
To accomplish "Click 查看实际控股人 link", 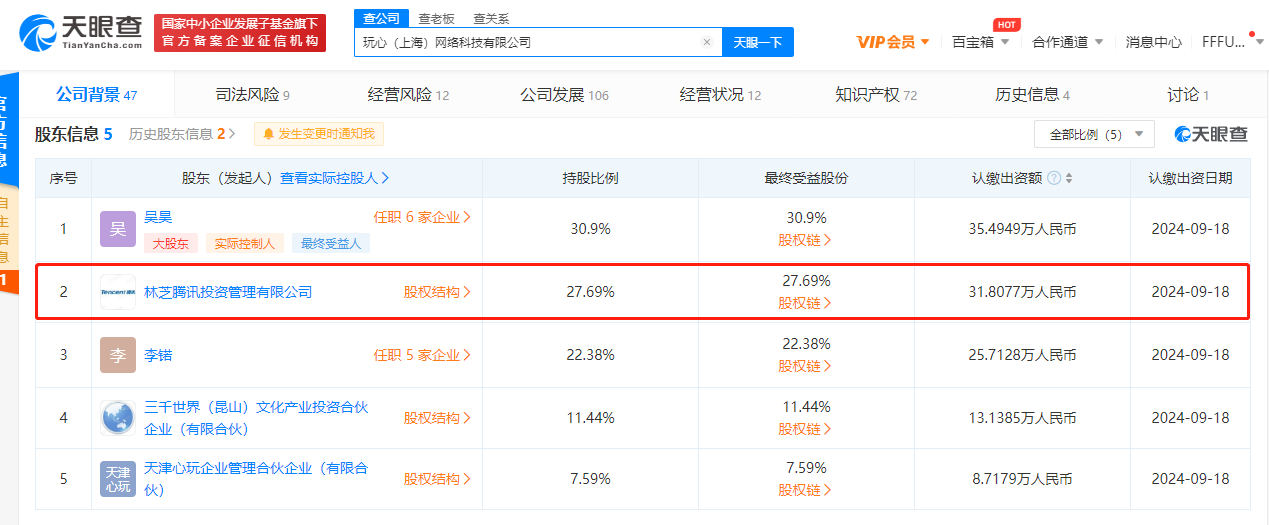I will tap(334, 178).
